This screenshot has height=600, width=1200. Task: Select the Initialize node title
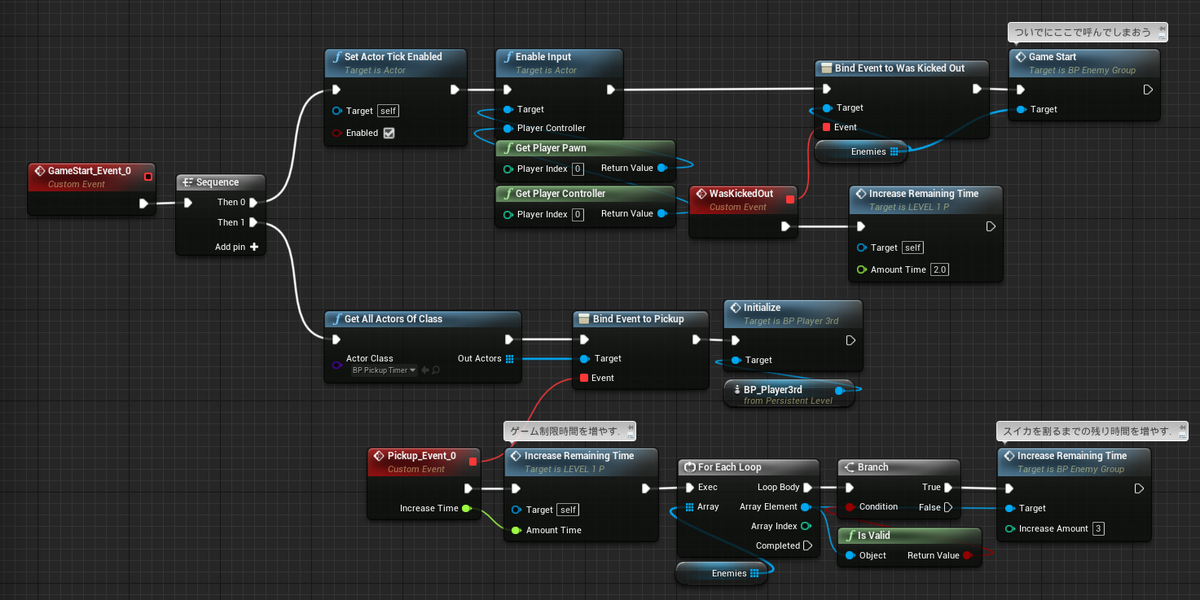pyautogui.click(x=762, y=308)
